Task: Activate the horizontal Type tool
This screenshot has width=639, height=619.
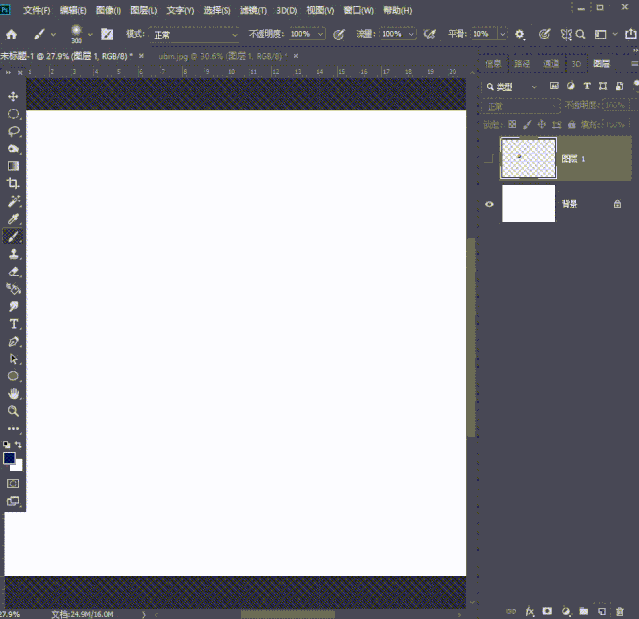Action: point(14,324)
